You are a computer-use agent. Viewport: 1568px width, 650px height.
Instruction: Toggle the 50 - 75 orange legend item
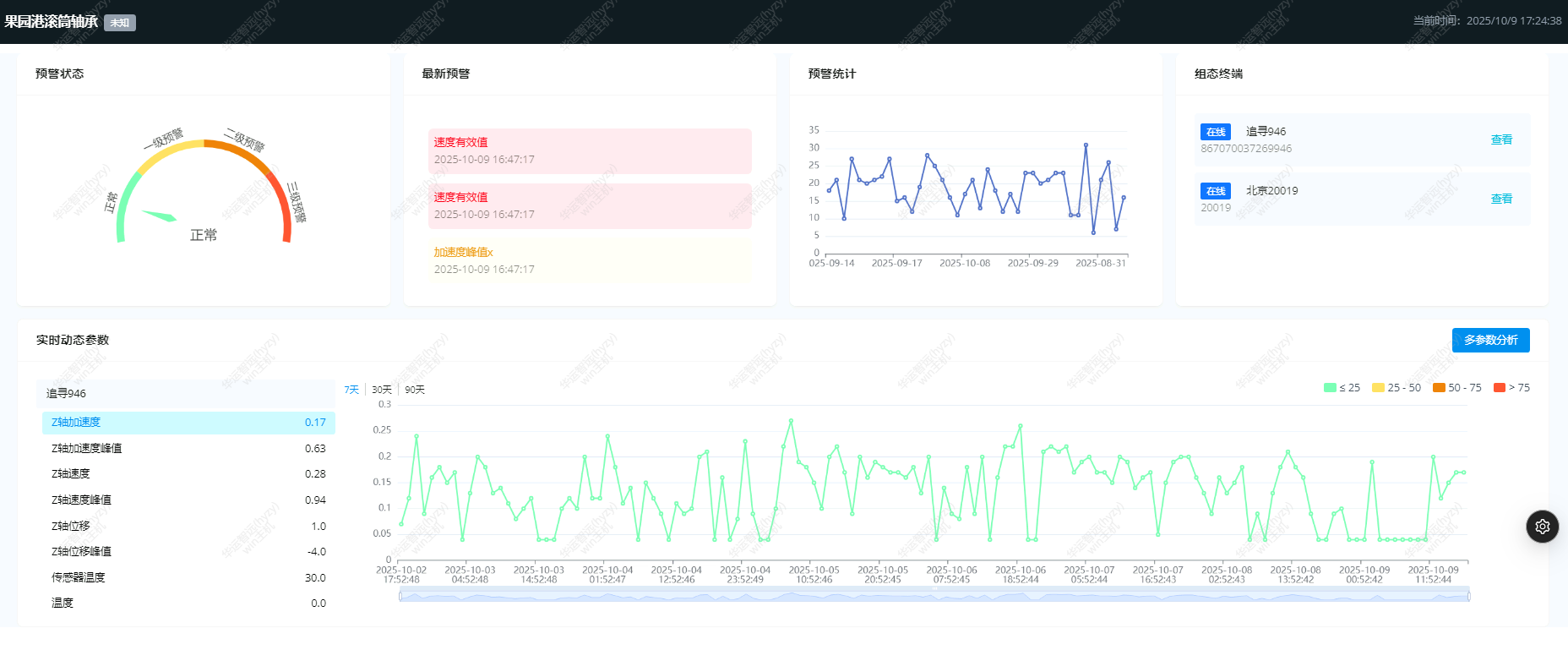click(x=1456, y=388)
